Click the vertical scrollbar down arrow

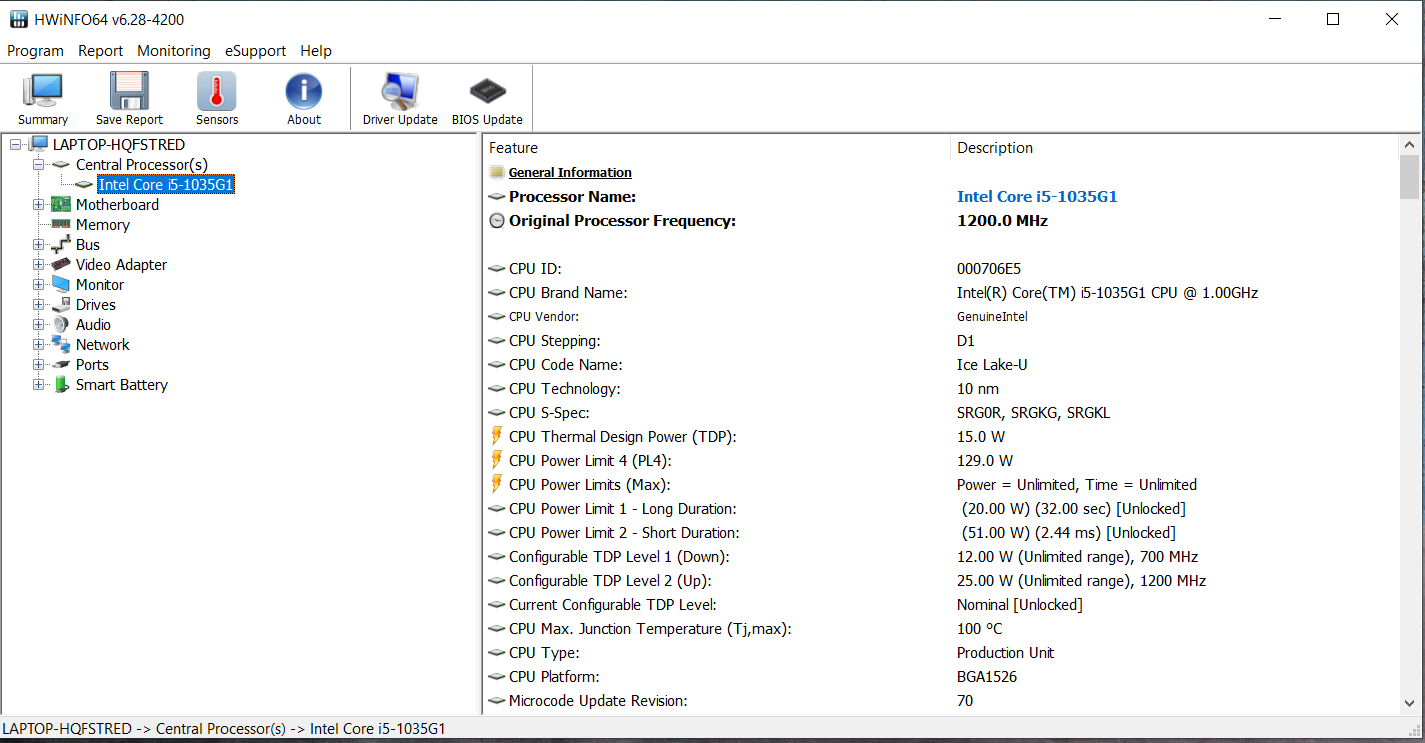(x=1409, y=703)
